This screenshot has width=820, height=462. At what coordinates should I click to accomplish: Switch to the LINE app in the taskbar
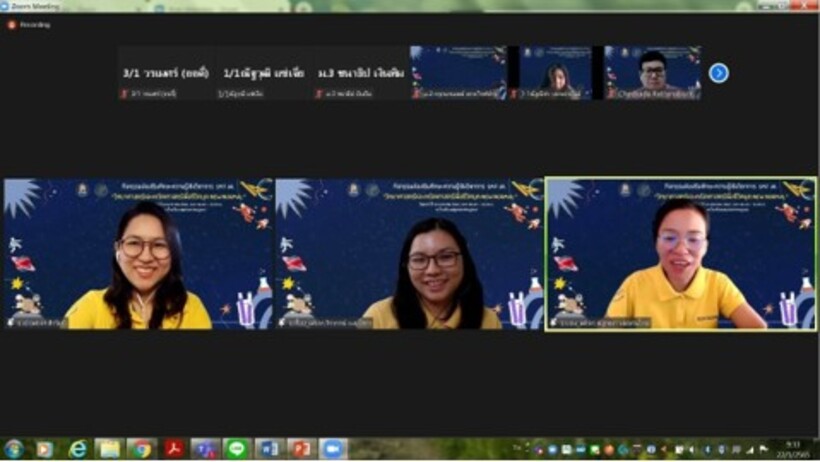pos(236,449)
